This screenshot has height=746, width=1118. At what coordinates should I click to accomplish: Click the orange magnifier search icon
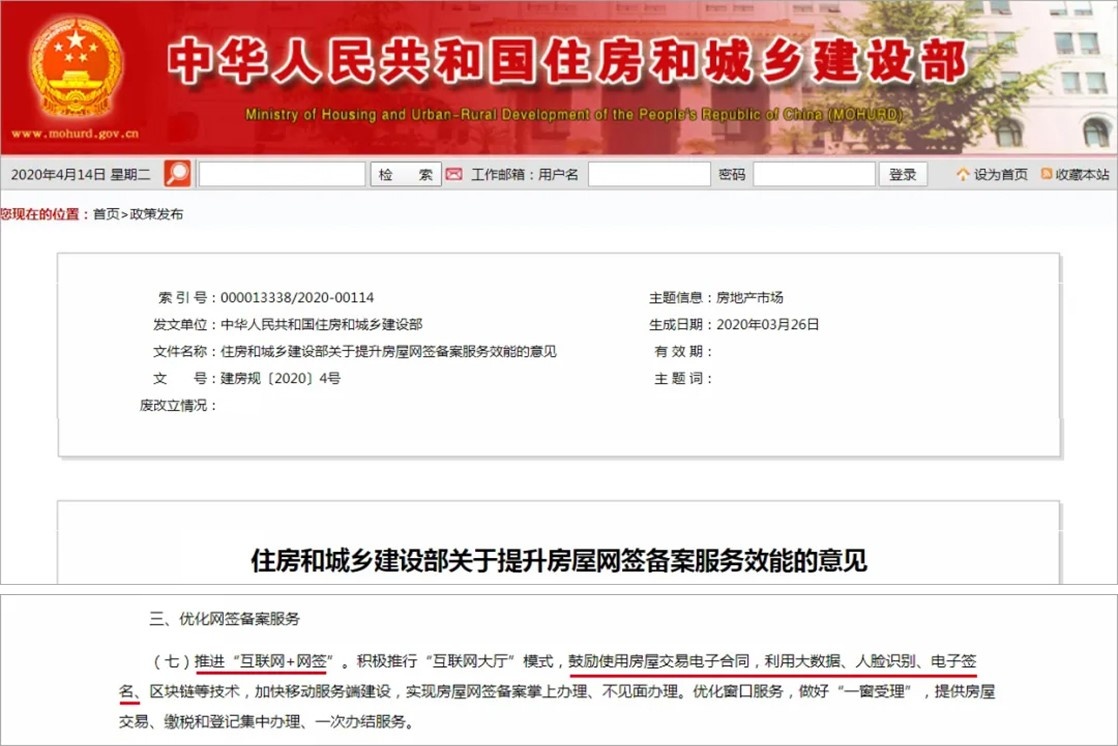pyautogui.click(x=178, y=173)
